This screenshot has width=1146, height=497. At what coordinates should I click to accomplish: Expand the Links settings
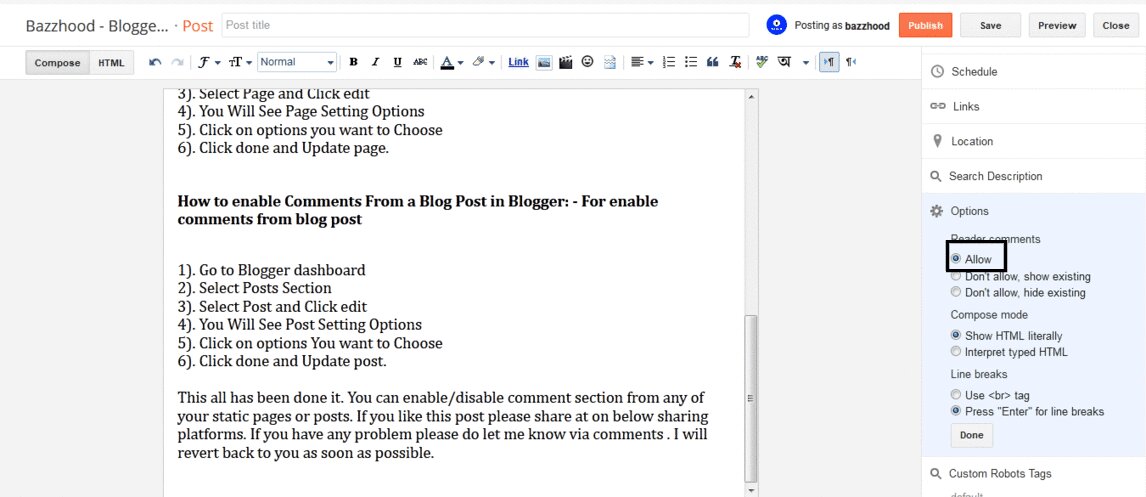[x=1033, y=107]
